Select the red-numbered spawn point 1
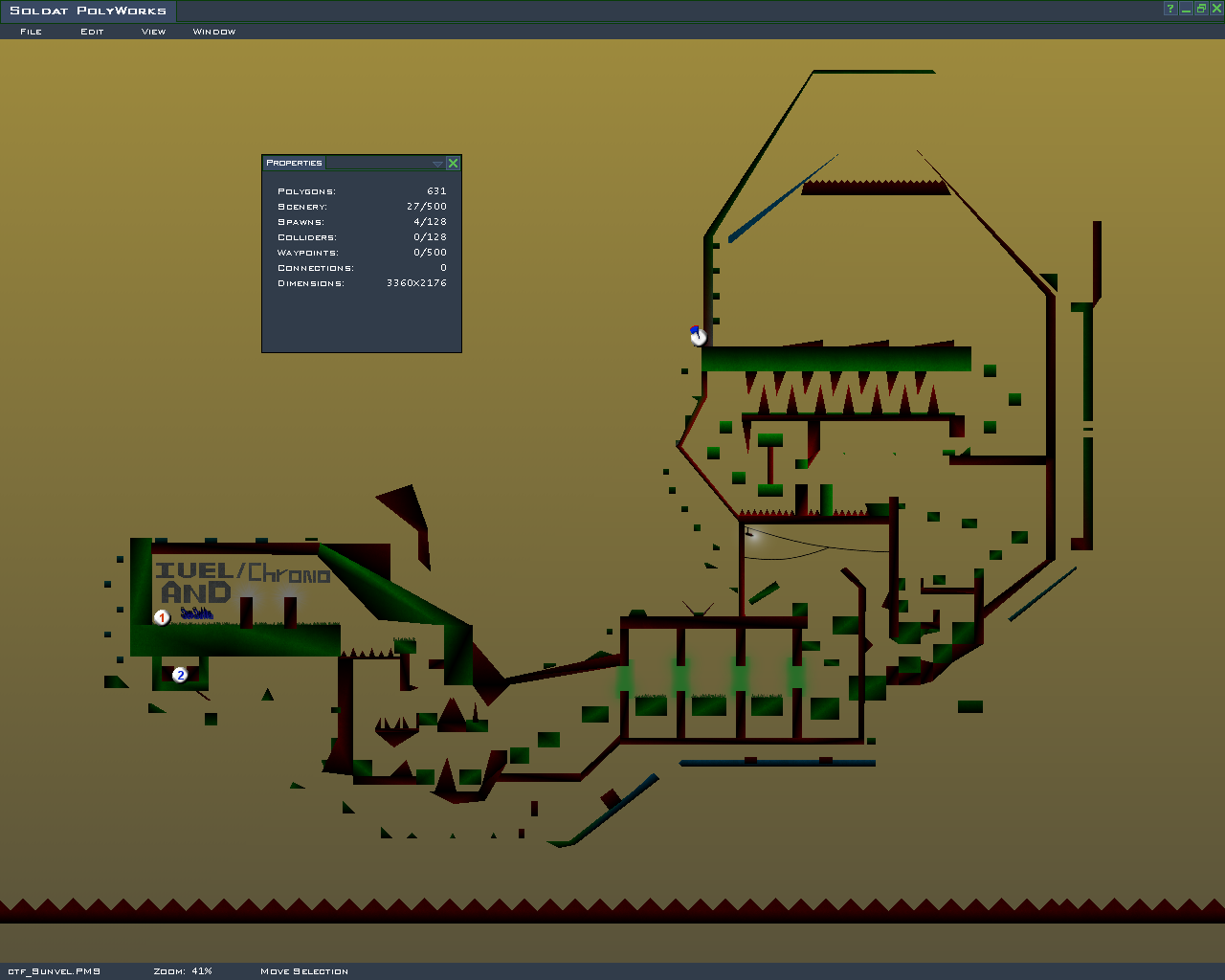Viewport: 1225px width, 980px height. coord(162,617)
